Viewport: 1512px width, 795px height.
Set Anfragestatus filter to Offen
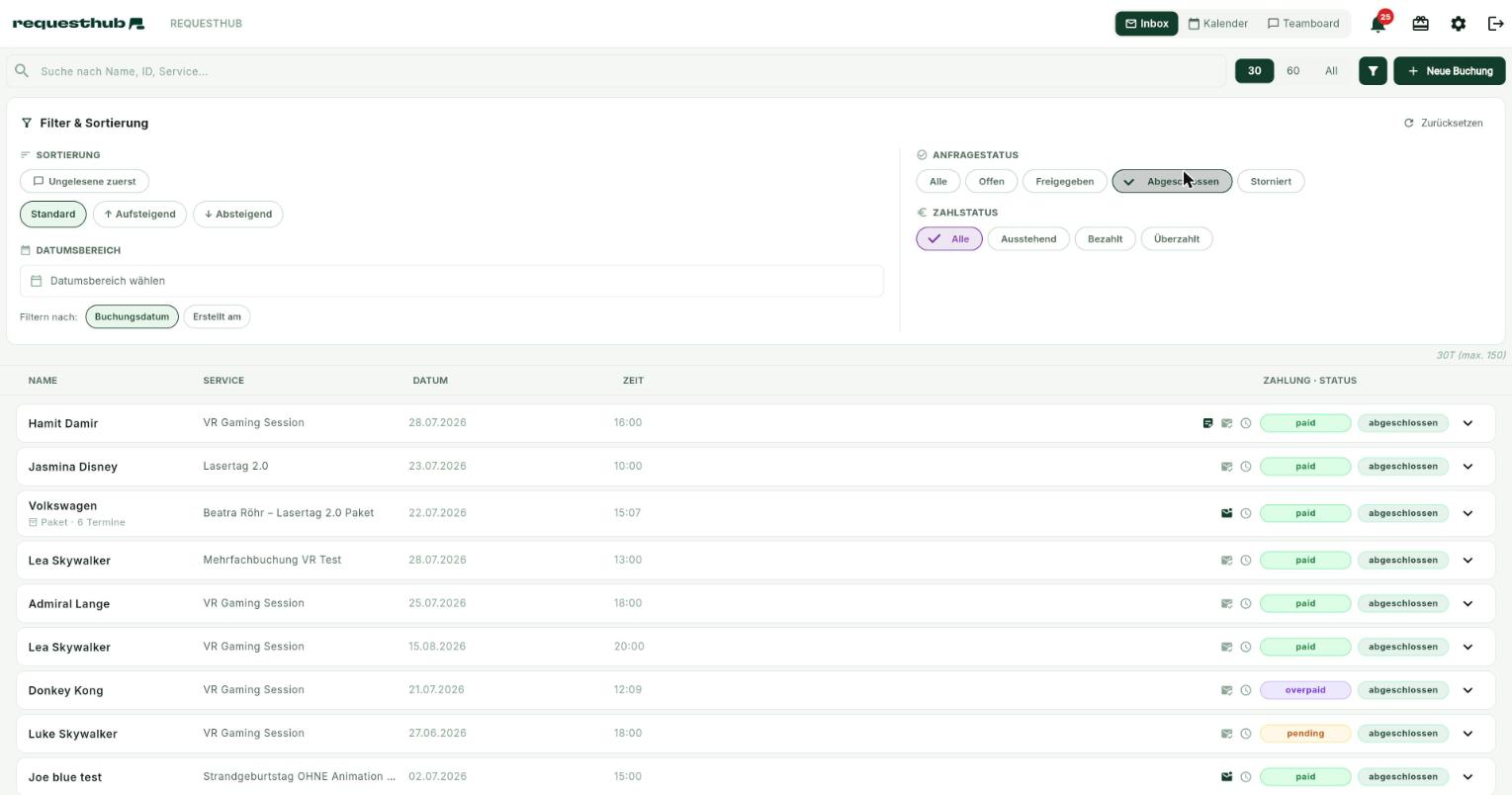pyautogui.click(x=991, y=181)
